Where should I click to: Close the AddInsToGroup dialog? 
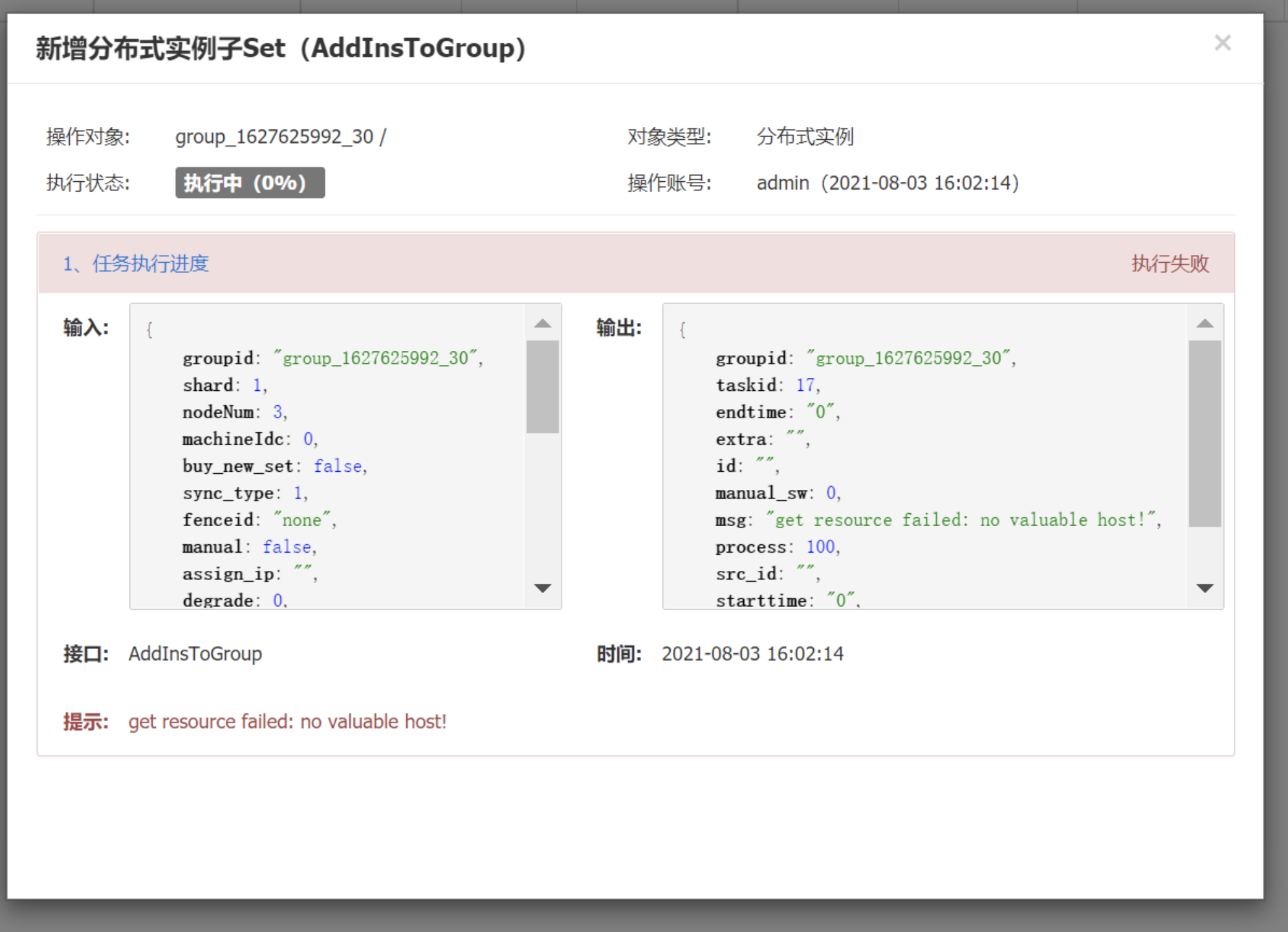click(x=1222, y=43)
